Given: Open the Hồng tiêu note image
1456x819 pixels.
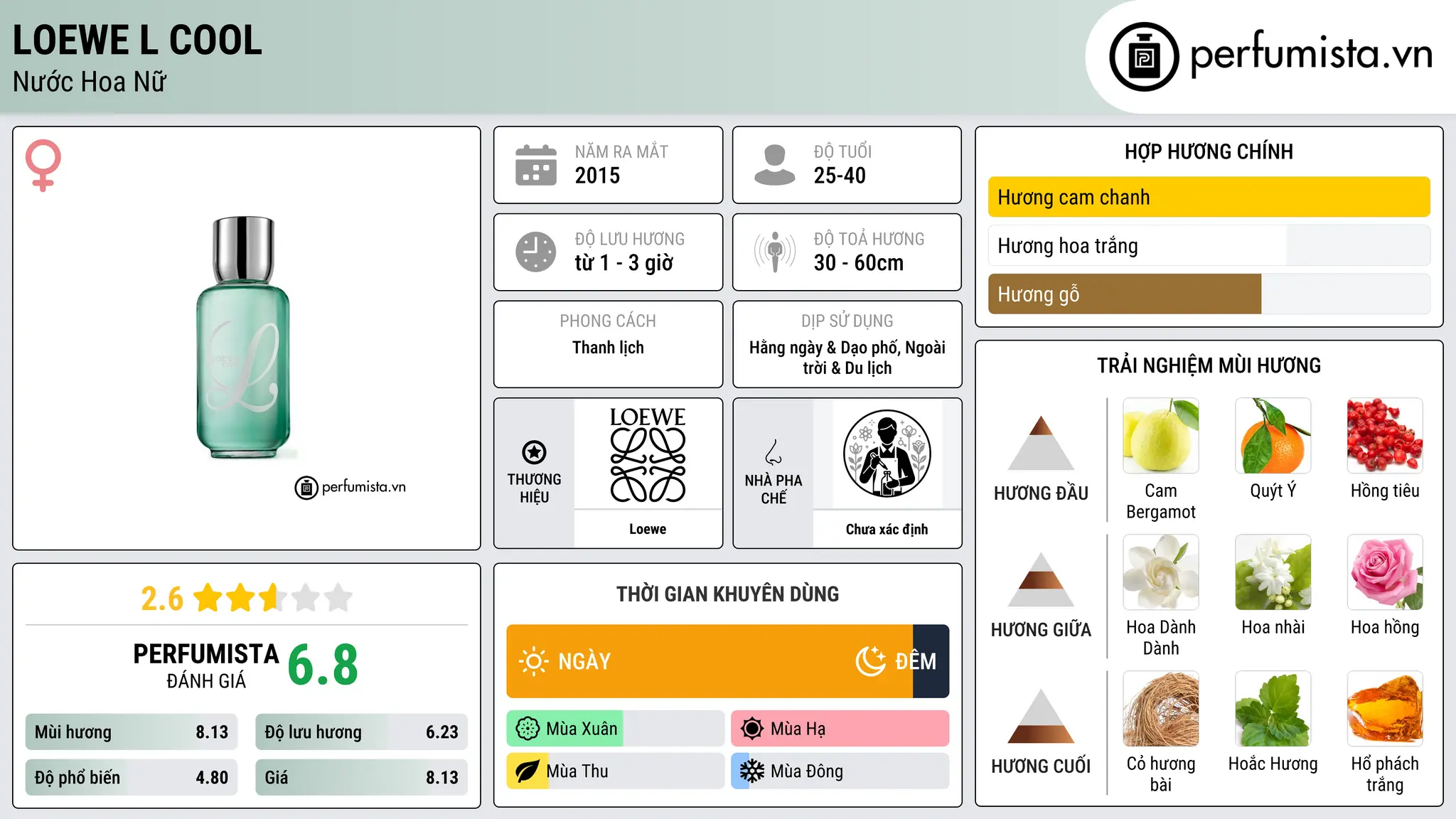Looking at the screenshot, I should [1385, 436].
